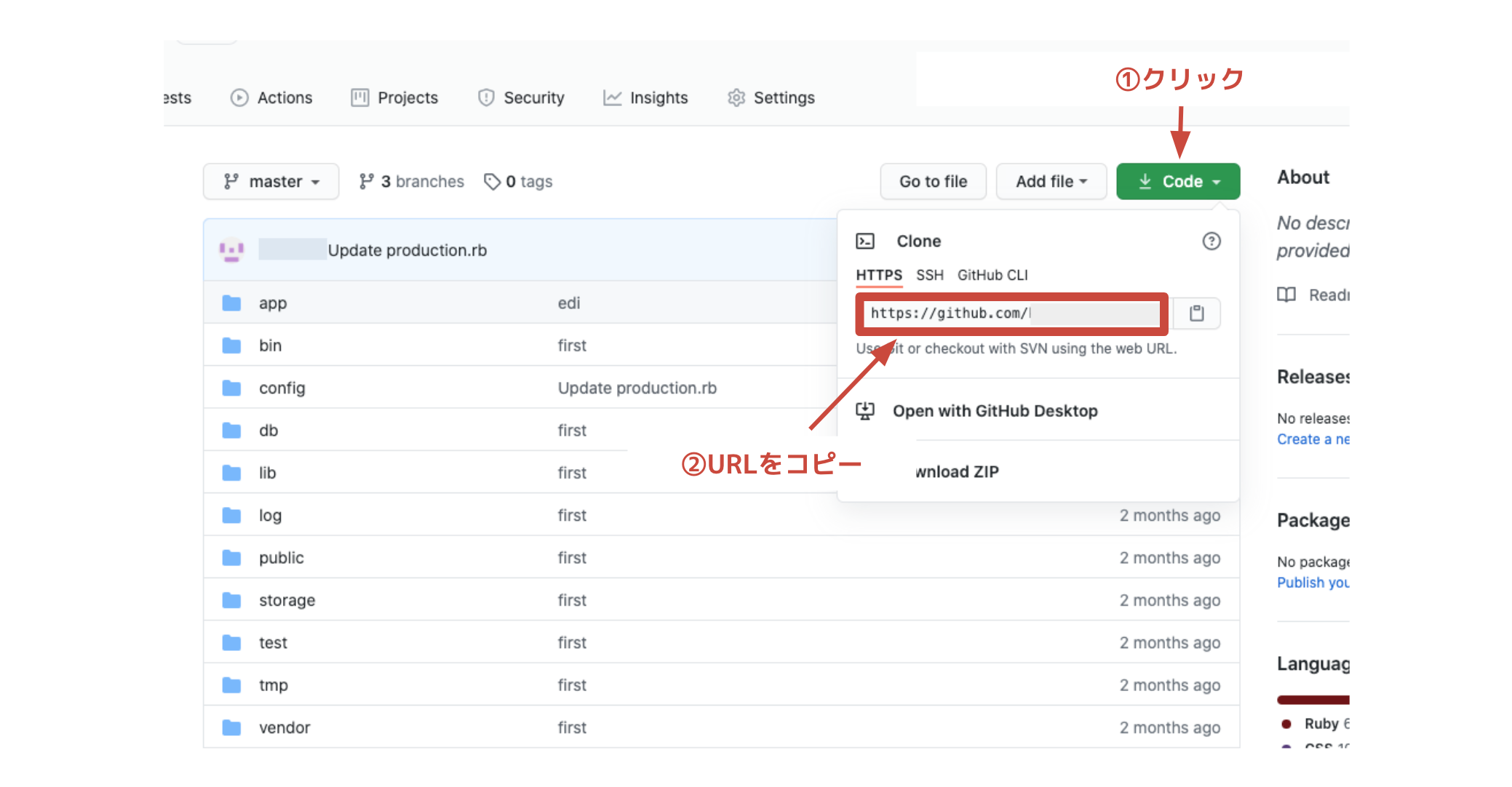Open the Update production.rb commit link

[407, 250]
